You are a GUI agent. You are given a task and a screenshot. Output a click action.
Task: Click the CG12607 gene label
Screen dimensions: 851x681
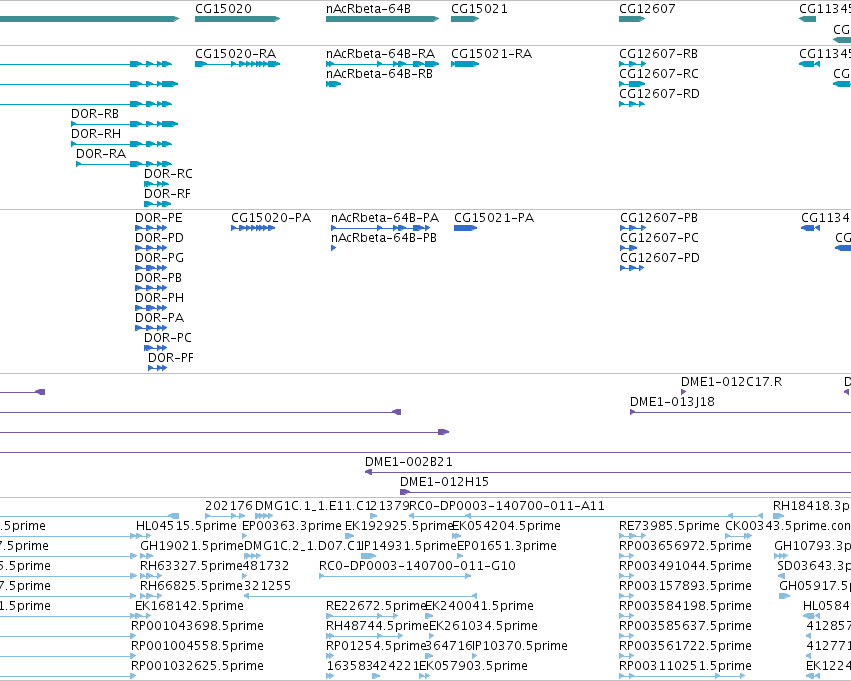coord(647,9)
